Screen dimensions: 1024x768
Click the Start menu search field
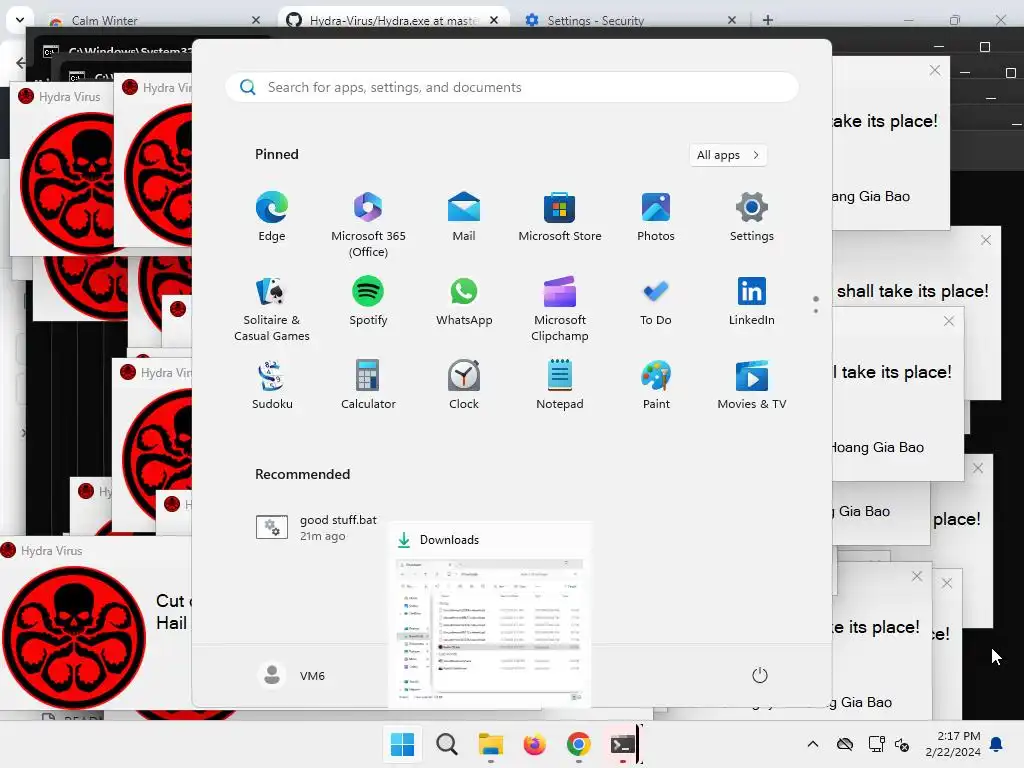click(512, 88)
